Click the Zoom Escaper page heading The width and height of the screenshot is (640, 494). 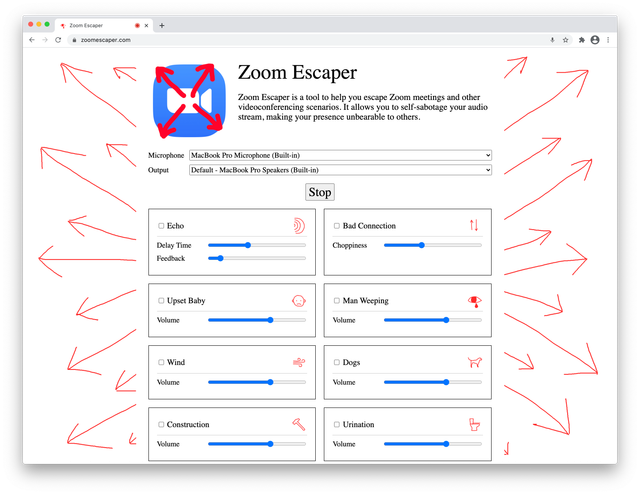tap(297, 73)
